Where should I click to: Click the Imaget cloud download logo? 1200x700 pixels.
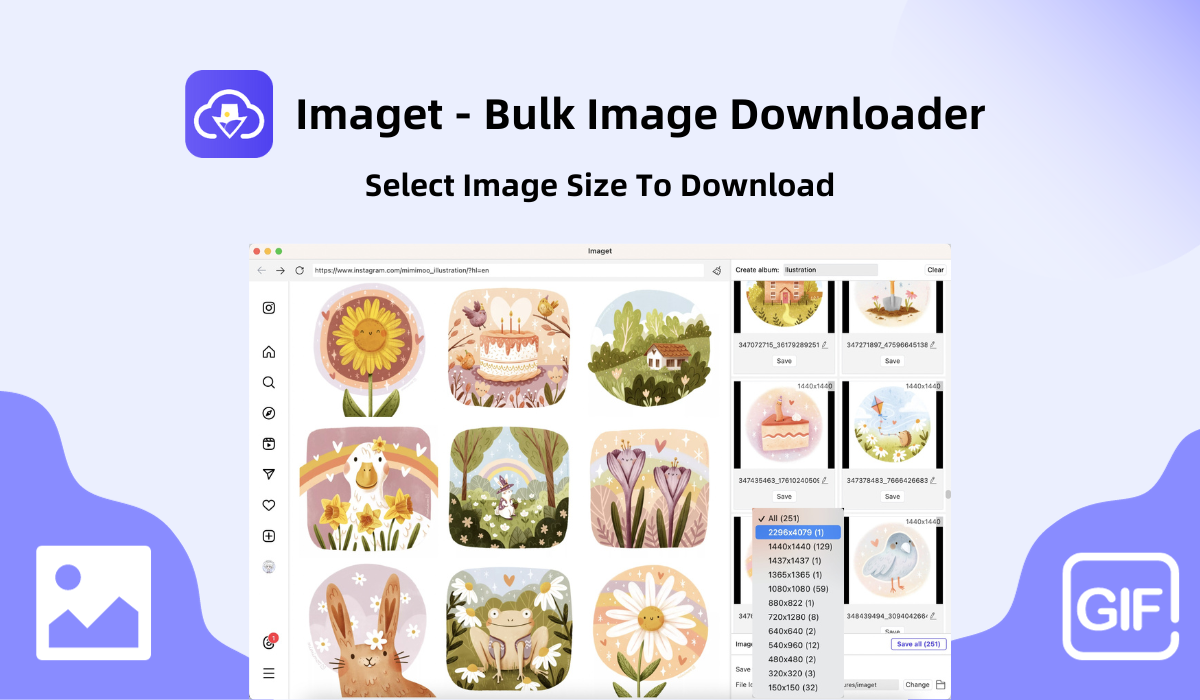[x=229, y=114]
